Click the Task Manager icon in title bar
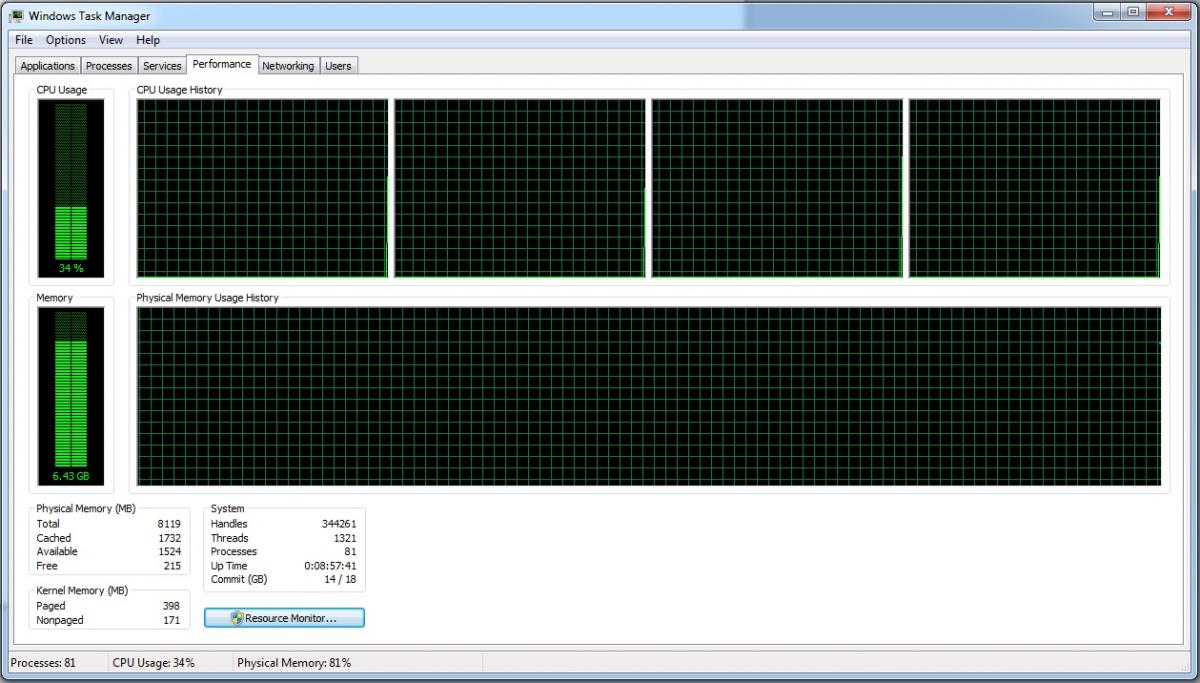This screenshot has width=1200, height=683. coord(16,15)
